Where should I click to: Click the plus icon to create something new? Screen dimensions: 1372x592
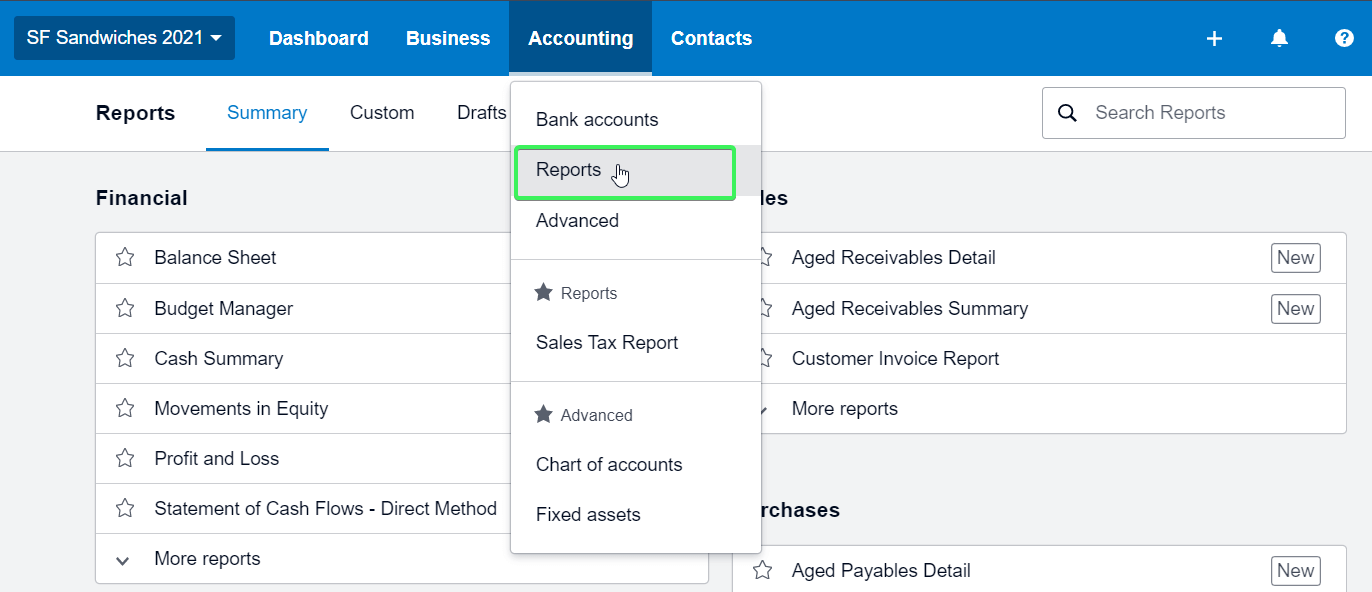coord(1214,38)
